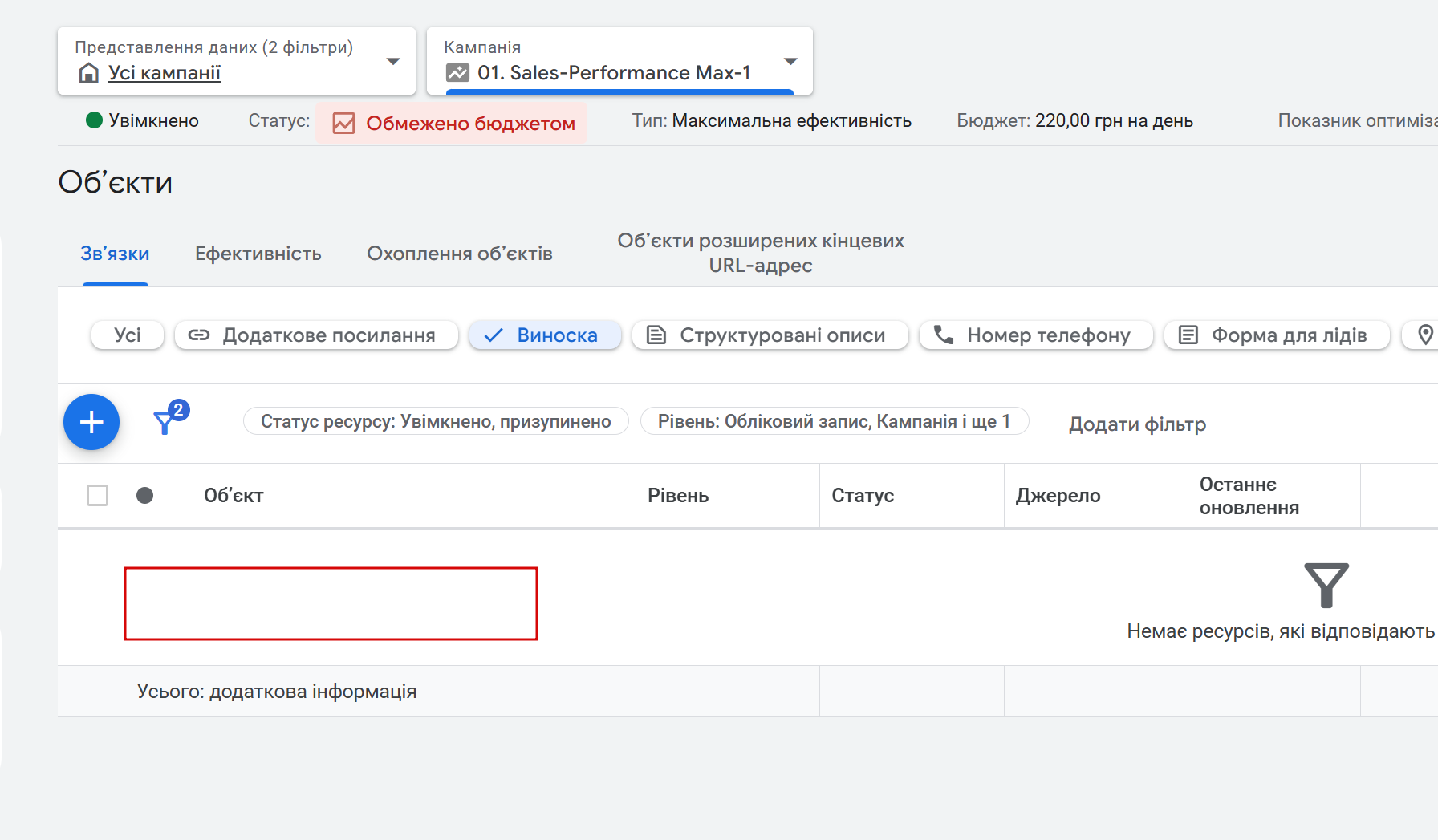Select the Усі asset type chip

[128, 335]
